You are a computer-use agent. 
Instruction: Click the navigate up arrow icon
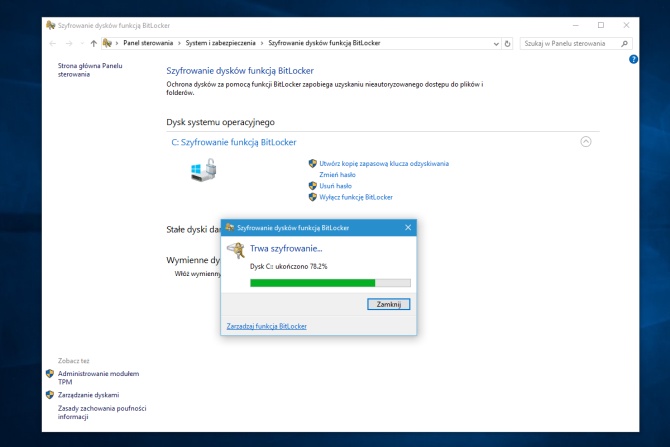click(x=93, y=44)
